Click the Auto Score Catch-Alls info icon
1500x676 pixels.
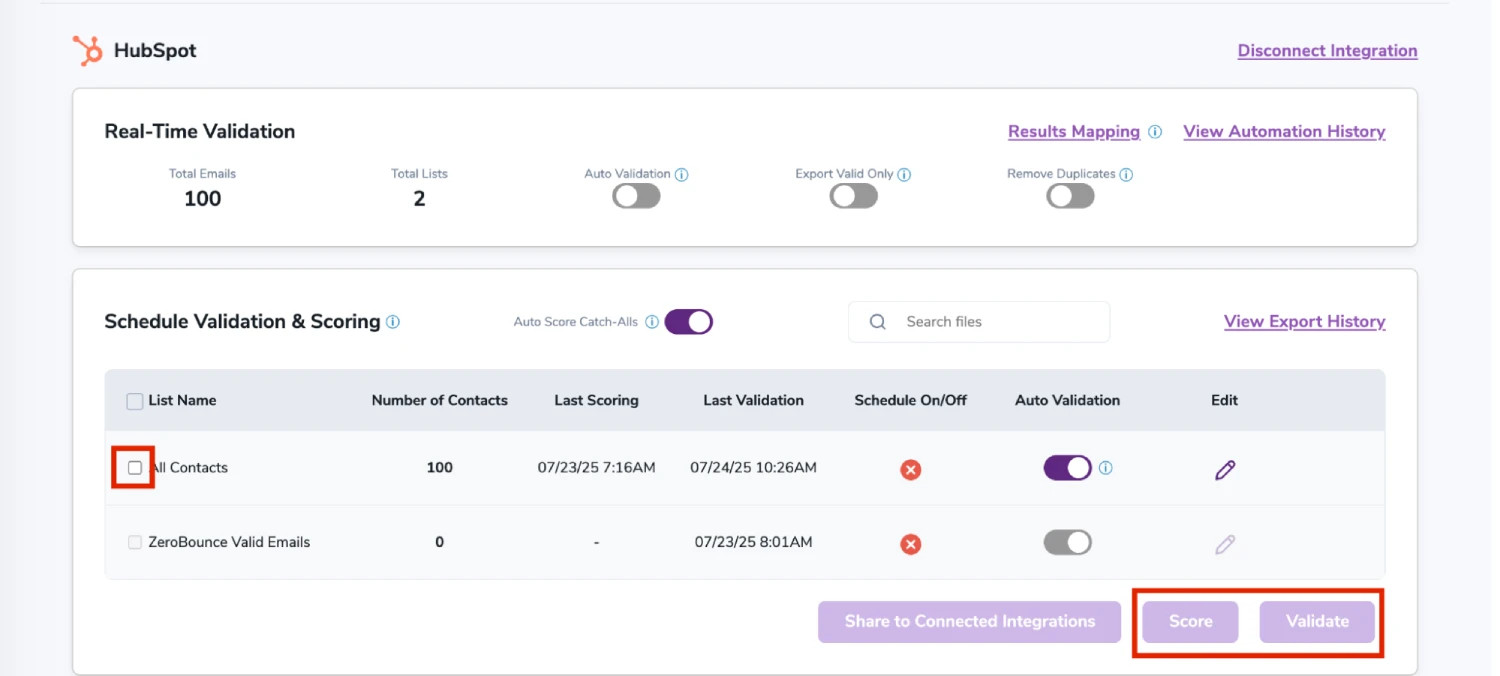tap(652, 321)
